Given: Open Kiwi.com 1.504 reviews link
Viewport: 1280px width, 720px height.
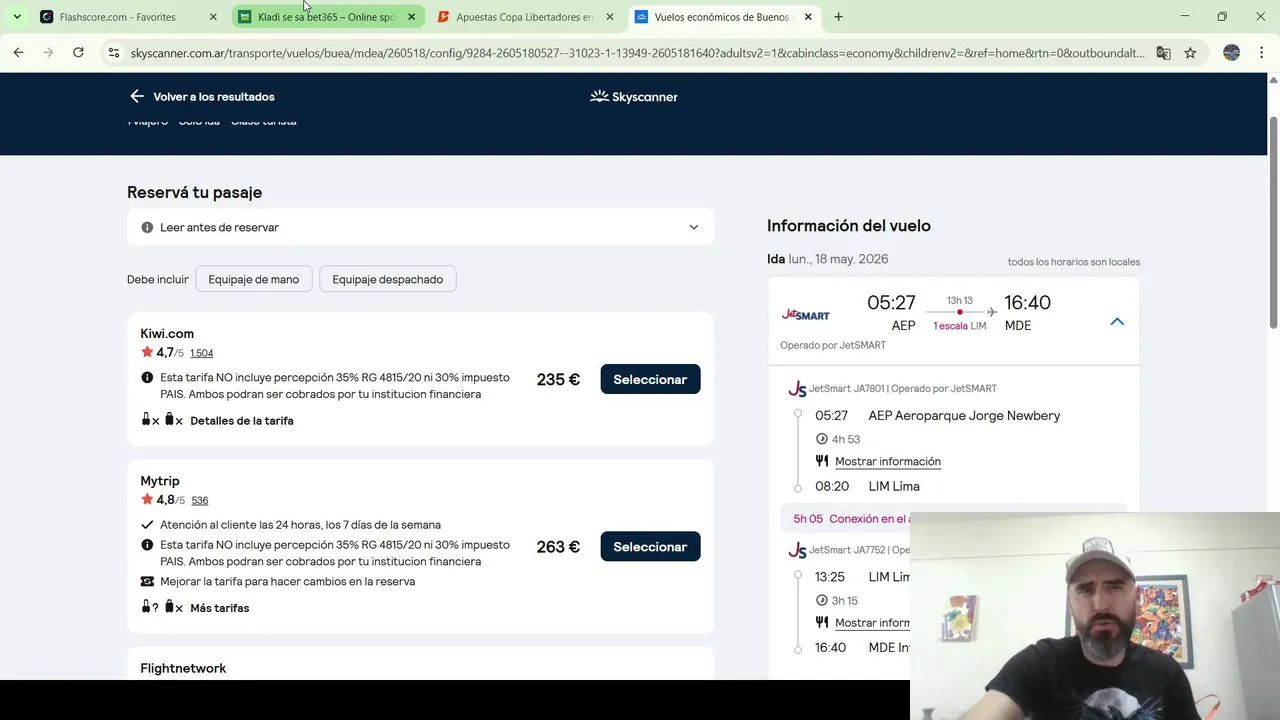Looking at the screenshot, I should tap(201, 353).
